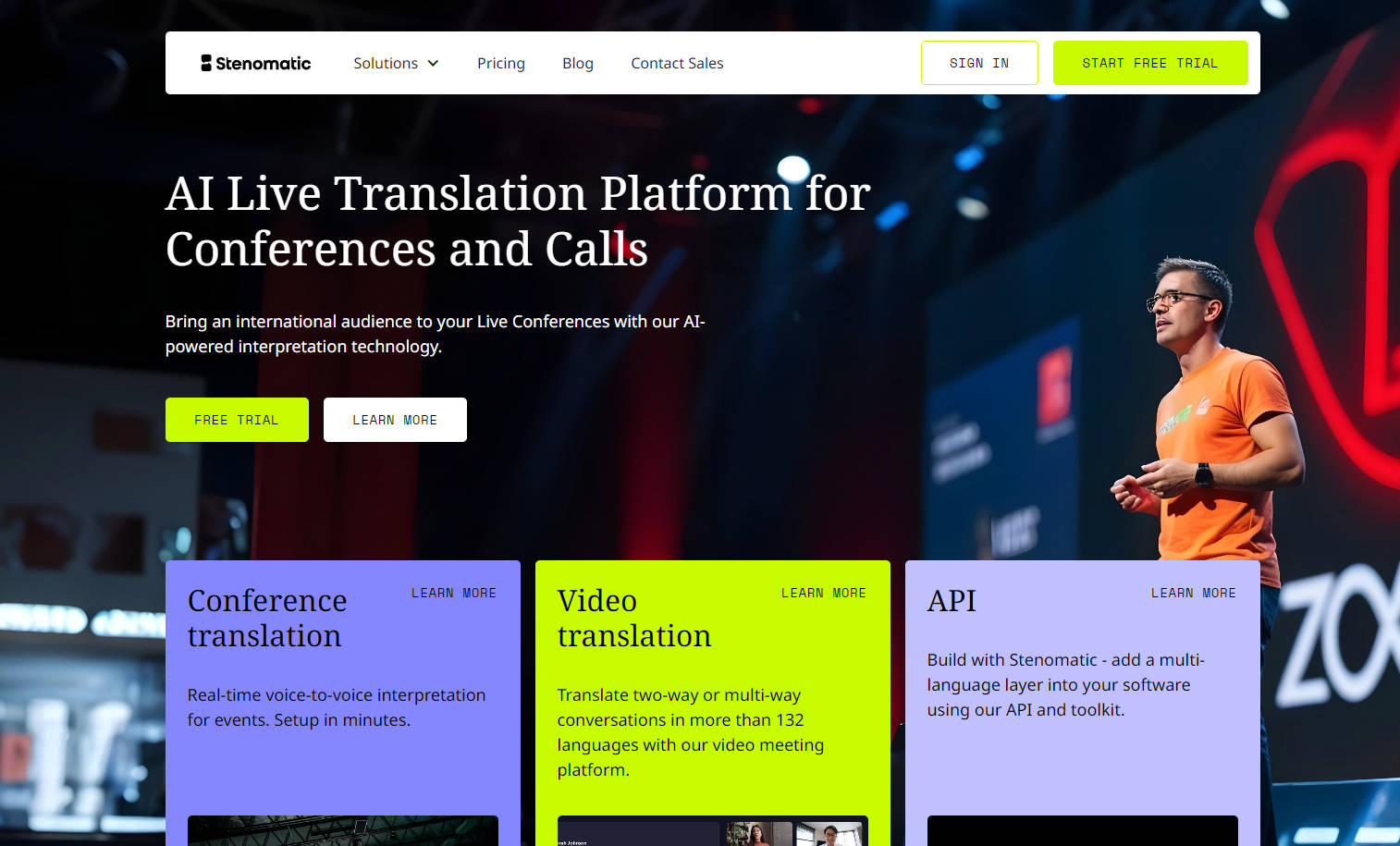Click the Stenomatic wordmark text
Viewport: 1400px width, 846px height.
coord(264,64)
